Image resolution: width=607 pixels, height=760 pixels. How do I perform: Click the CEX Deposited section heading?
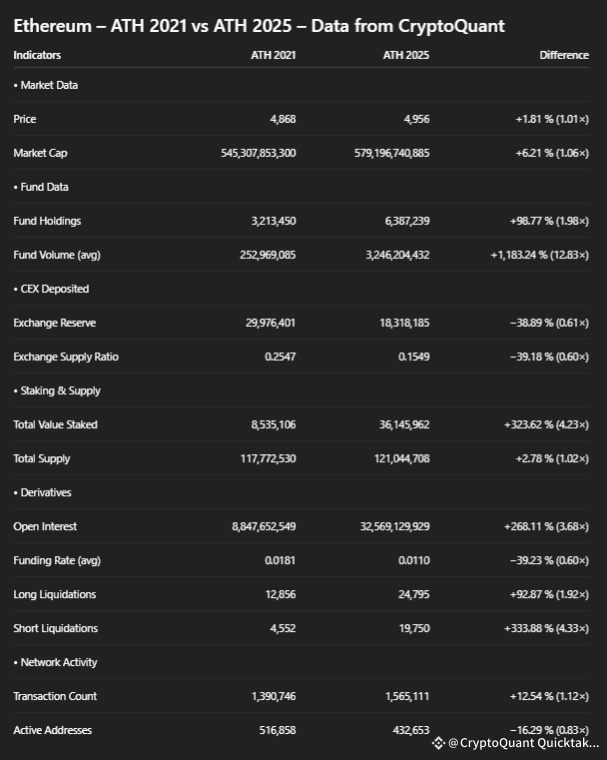pos(51,289)
